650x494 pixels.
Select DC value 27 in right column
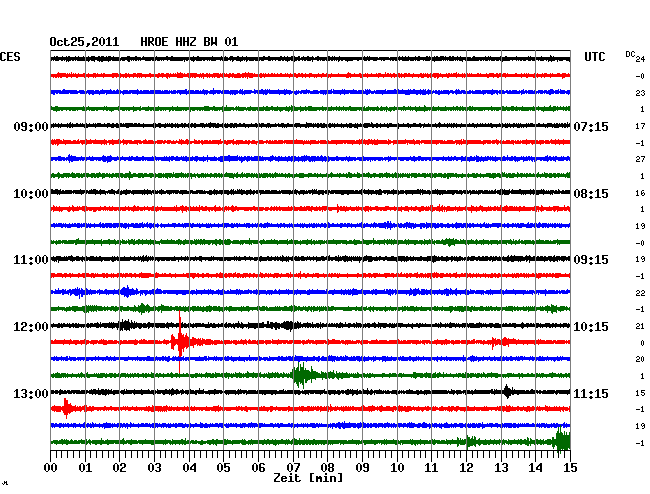[640, 159]
